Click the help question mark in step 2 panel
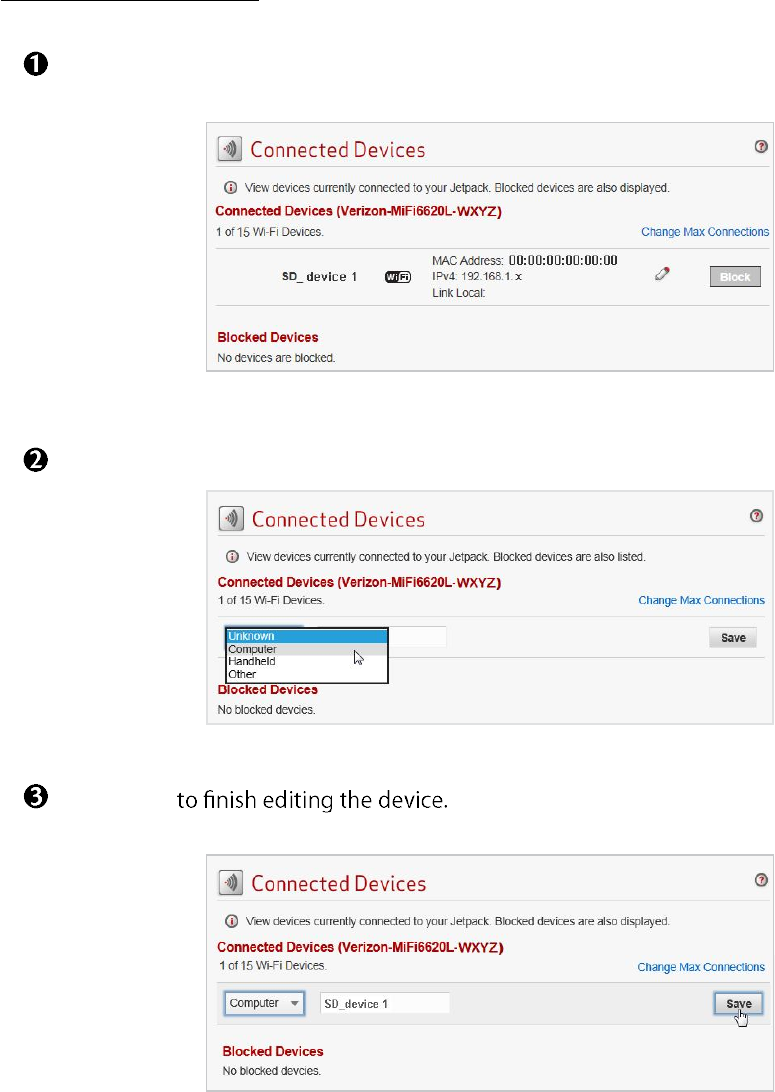 coord(757,516)
